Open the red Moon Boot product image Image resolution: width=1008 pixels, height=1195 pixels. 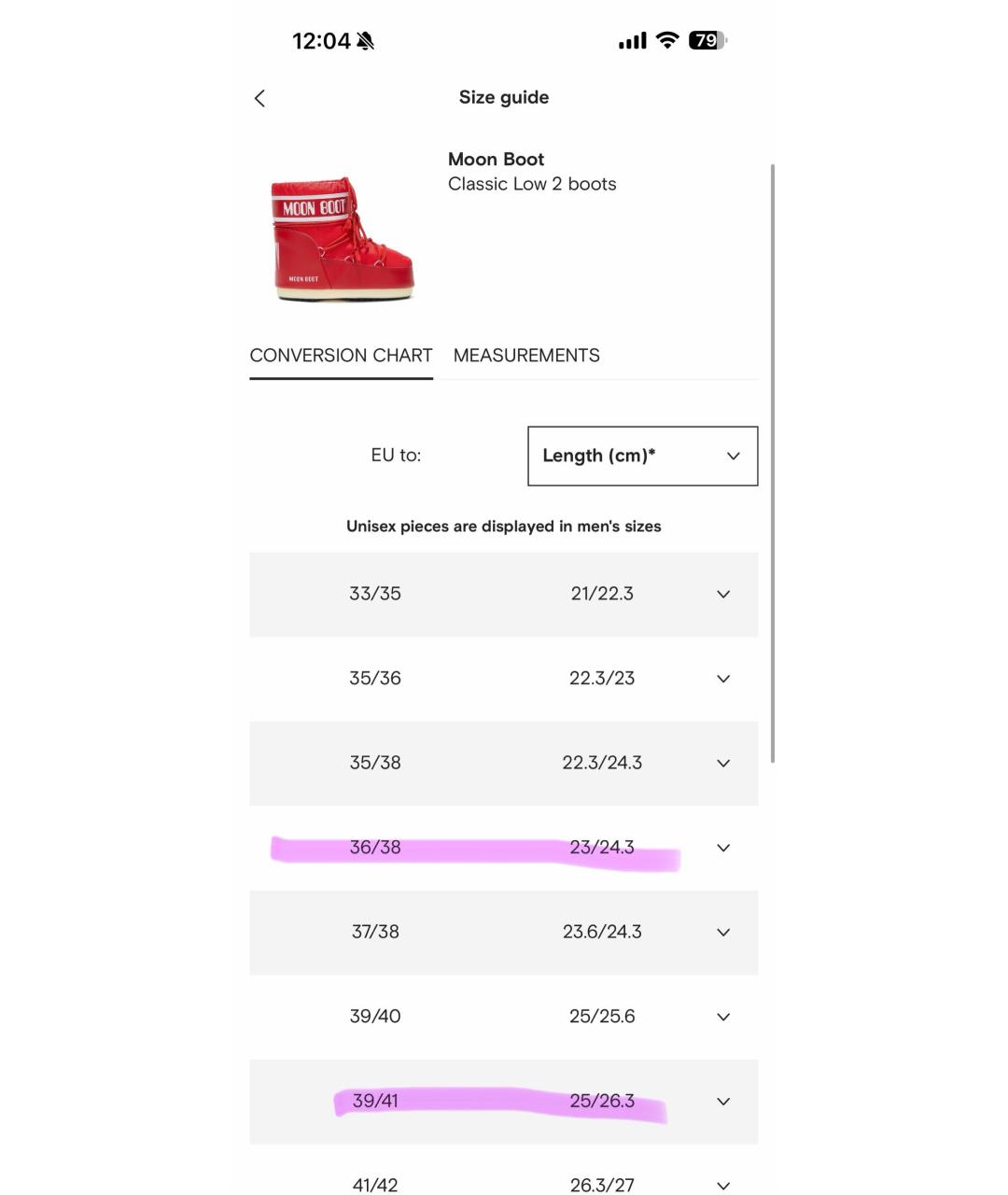coord(342,239)
